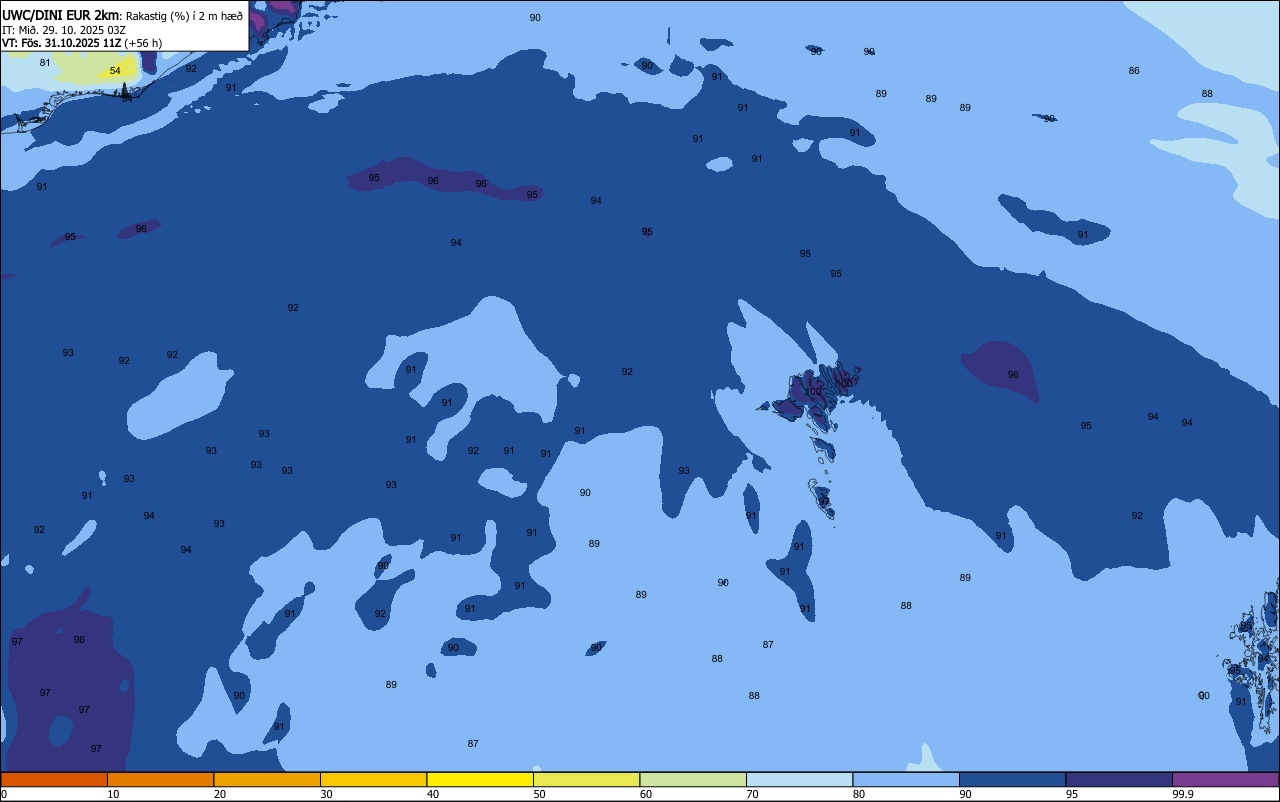
Task: Click the 80–90 light blue legend swatch
Action: click(906, 779)
